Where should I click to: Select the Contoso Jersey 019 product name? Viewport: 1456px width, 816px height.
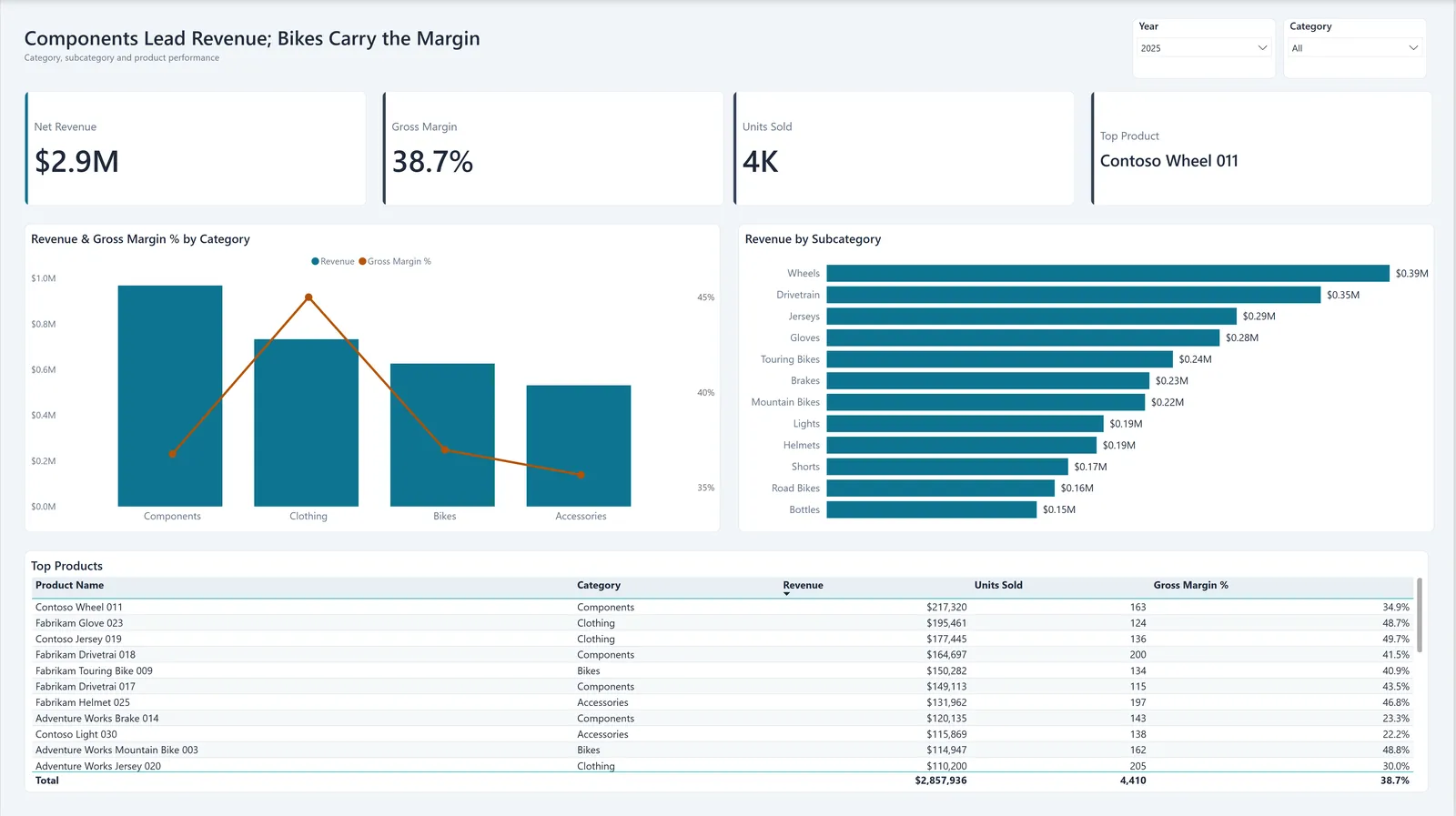78,640
